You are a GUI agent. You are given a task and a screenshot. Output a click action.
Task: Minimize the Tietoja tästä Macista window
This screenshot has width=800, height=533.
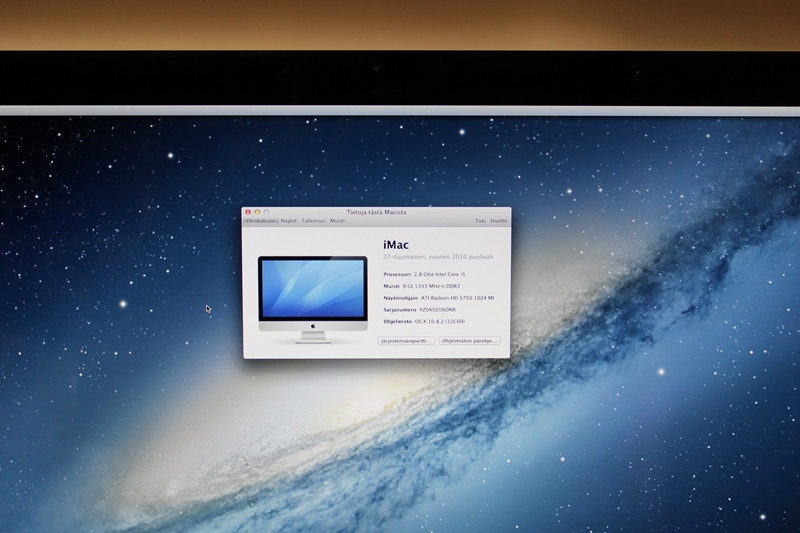257,212
